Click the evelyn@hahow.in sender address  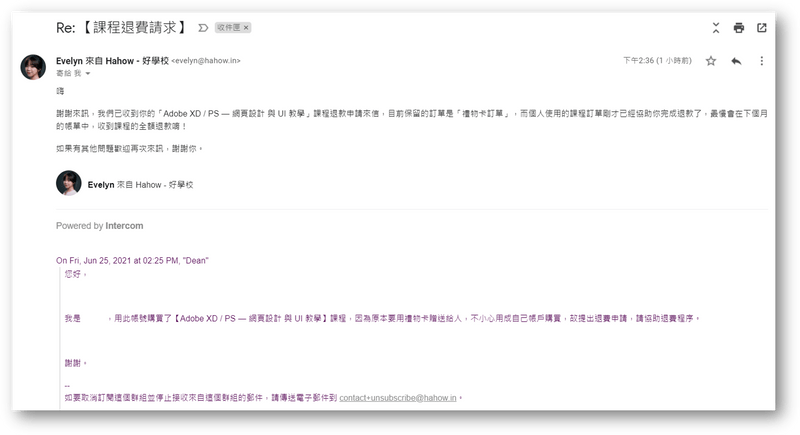click(206, 61)
